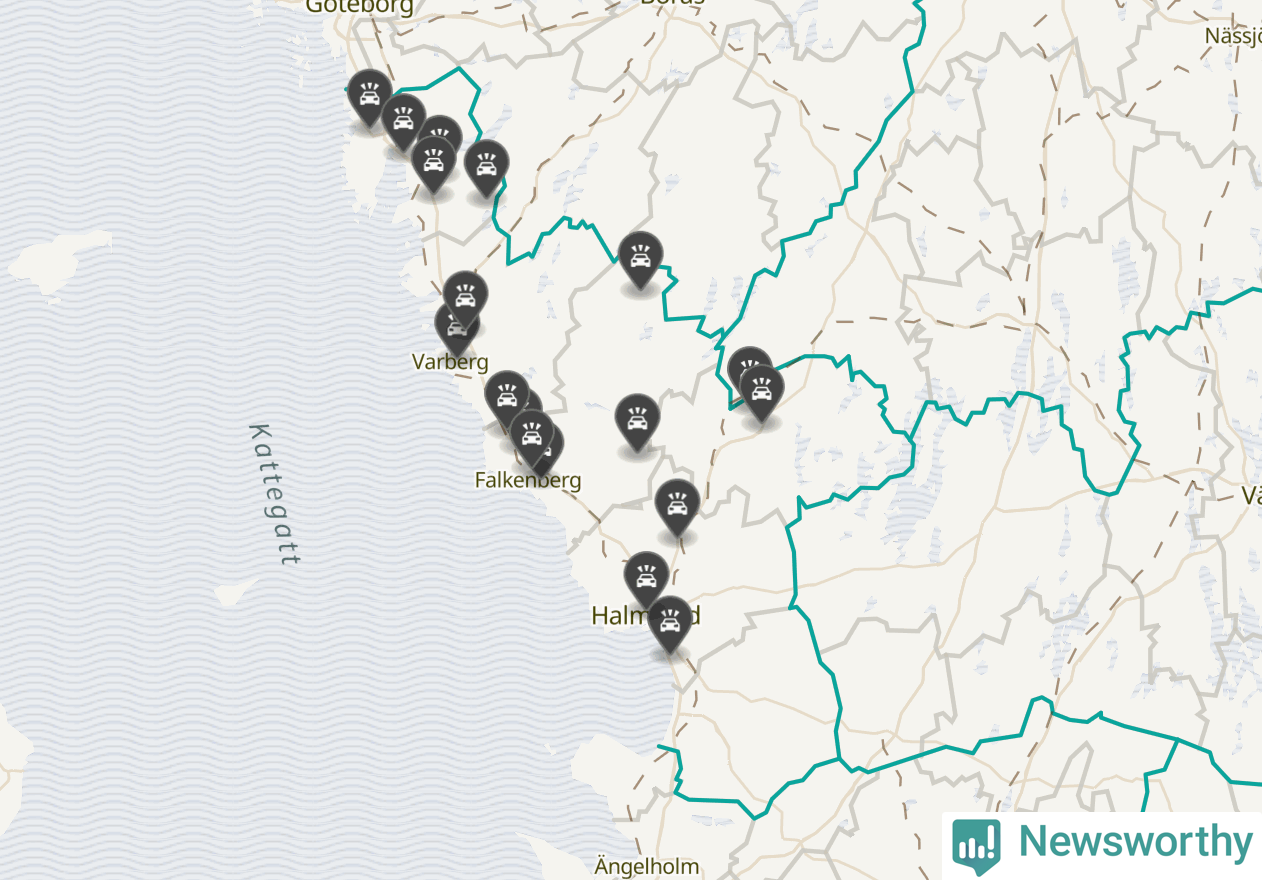Click the Falkenberg town label

[x=528, y=480]
